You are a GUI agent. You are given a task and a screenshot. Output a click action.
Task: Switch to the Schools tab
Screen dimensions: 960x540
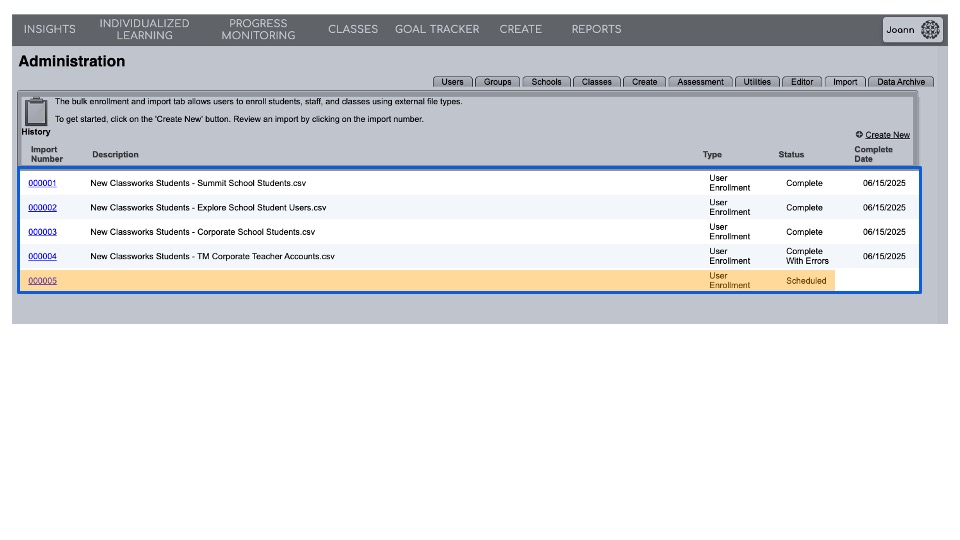coord(546,82)
